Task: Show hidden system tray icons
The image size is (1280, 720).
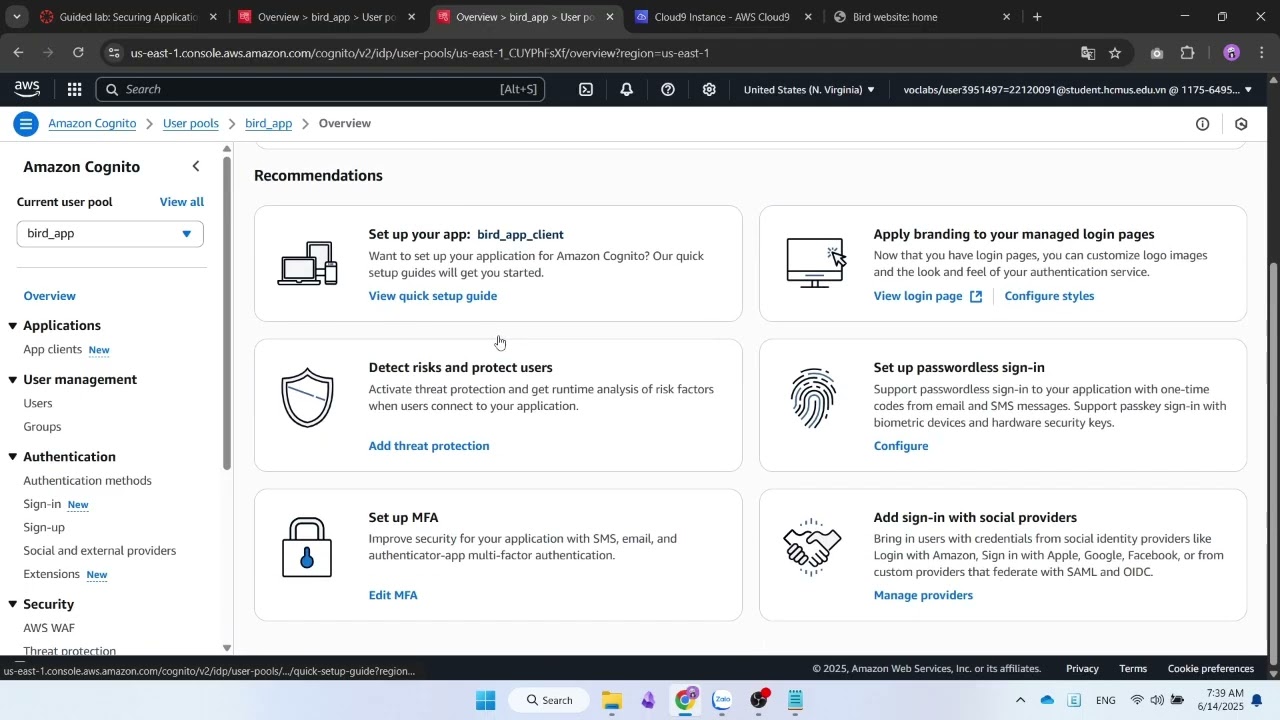Action: pos(1020,700)
